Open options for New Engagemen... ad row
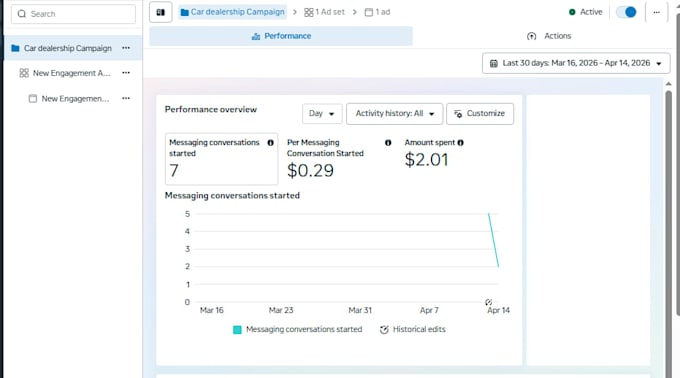 [x=126, y=98]
